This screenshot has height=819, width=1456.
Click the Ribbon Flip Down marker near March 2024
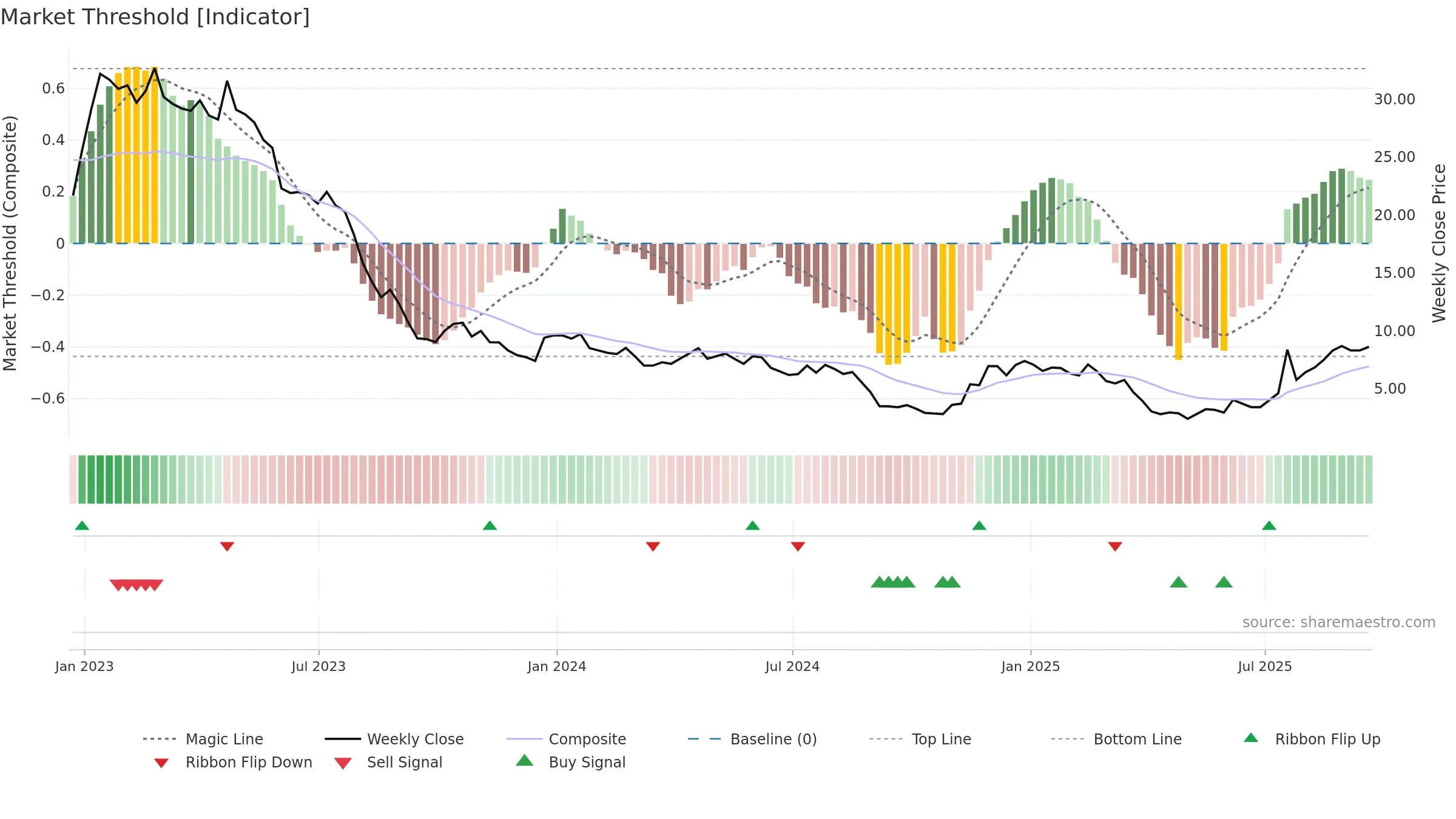pyautogui.click(x=653, y=547)
